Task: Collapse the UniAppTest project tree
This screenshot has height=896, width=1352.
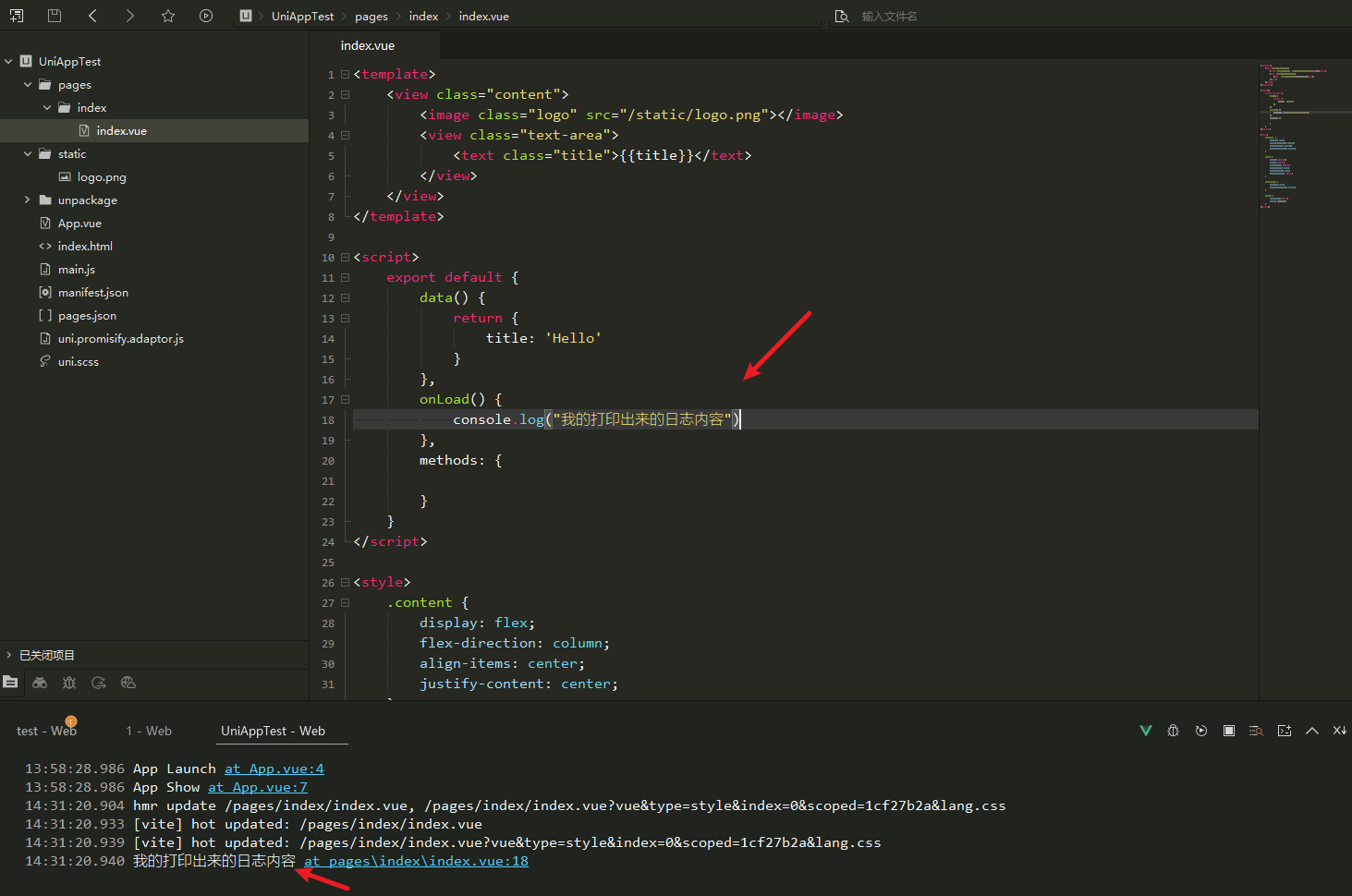Action: pos(8,61)
